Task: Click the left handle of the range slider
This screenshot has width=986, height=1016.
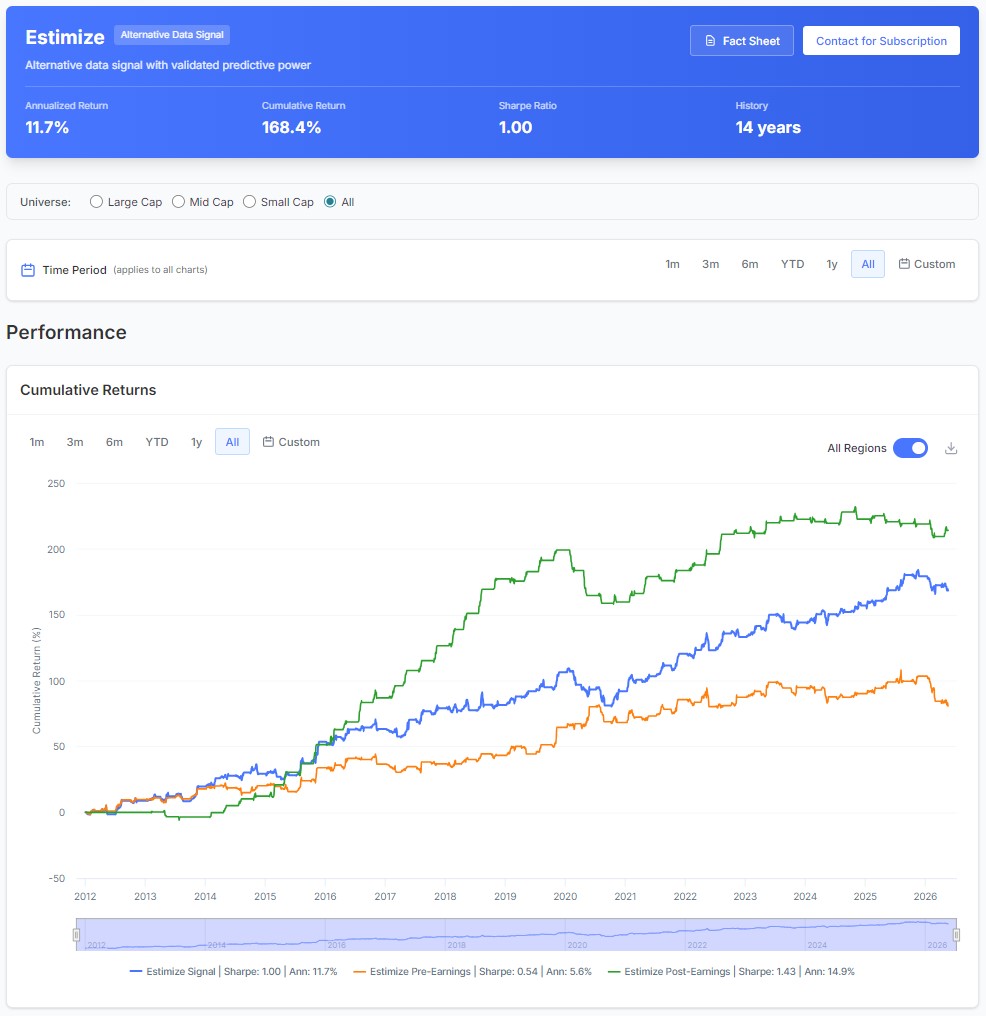Action: (x=76, y=935)
